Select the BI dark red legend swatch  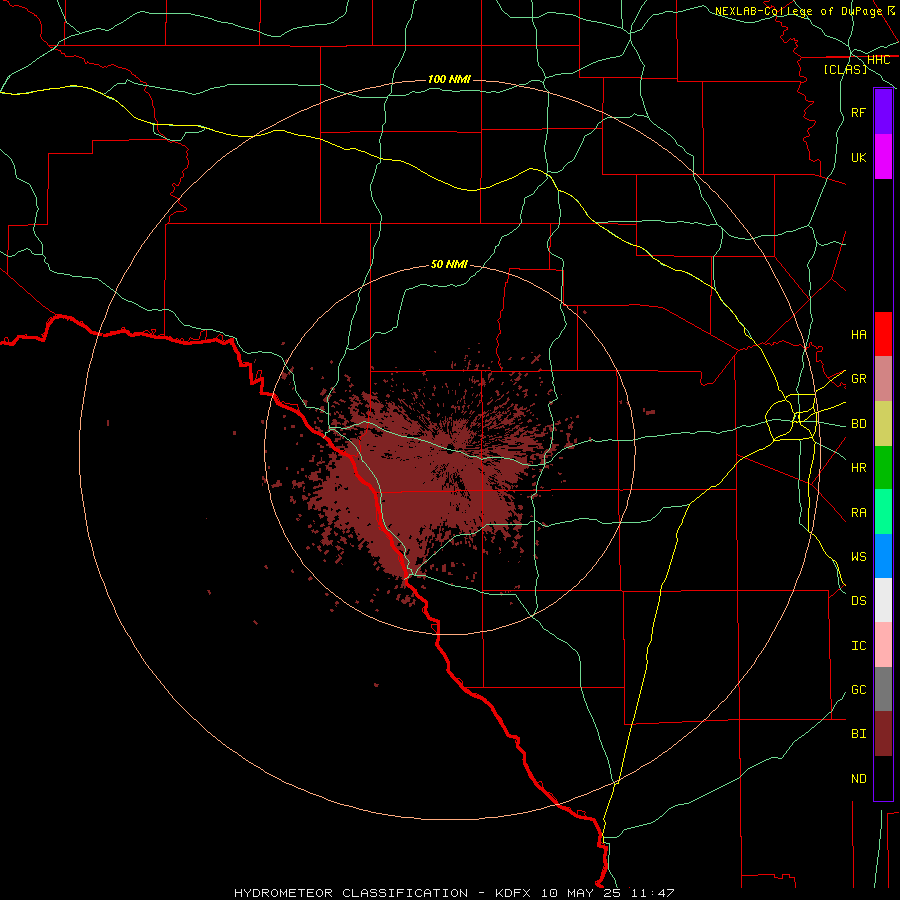[x=883, y=734]
